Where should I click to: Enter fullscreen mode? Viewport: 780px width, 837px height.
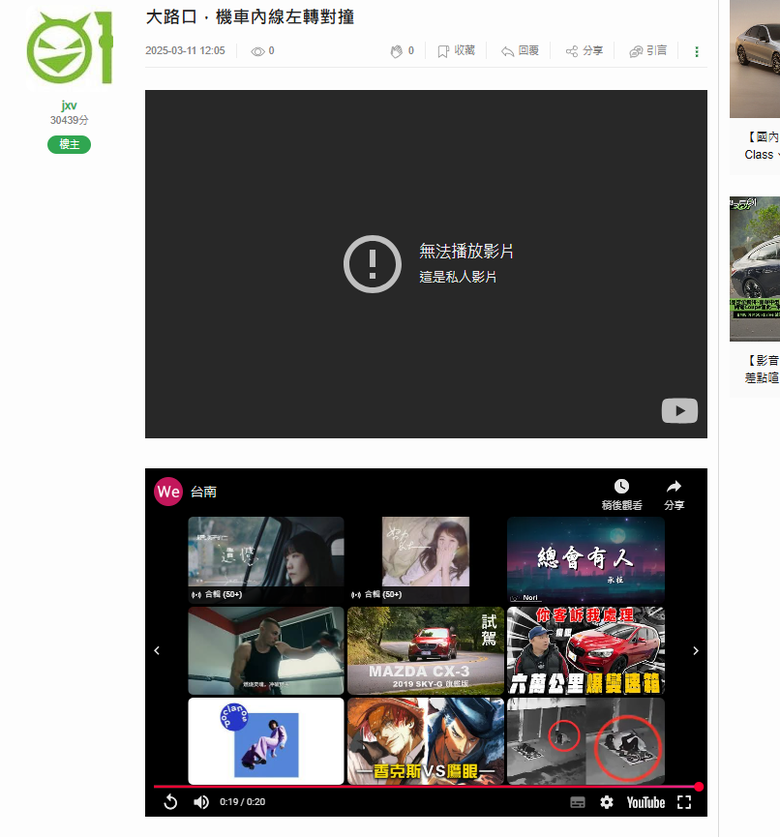pos(684,802)
